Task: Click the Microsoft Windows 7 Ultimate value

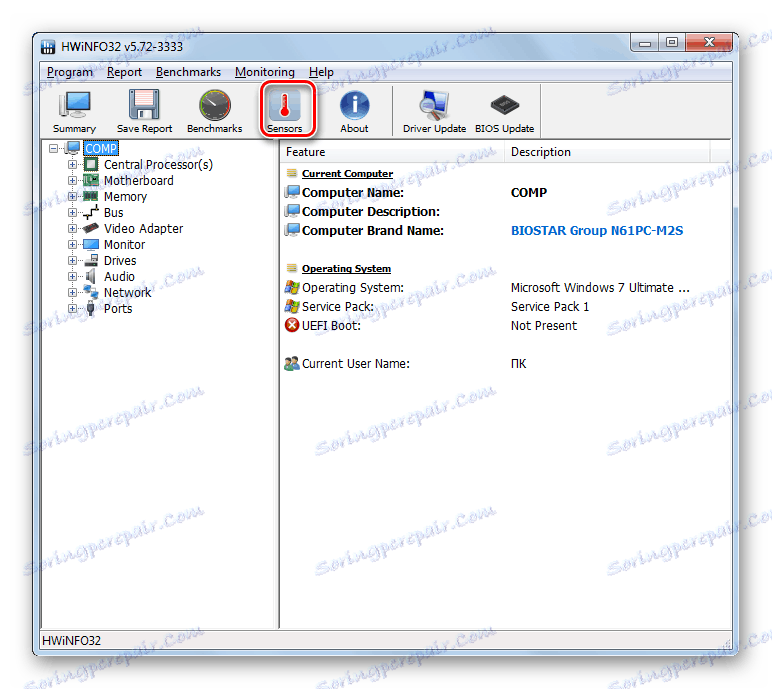Action: (x=600, y=287)
